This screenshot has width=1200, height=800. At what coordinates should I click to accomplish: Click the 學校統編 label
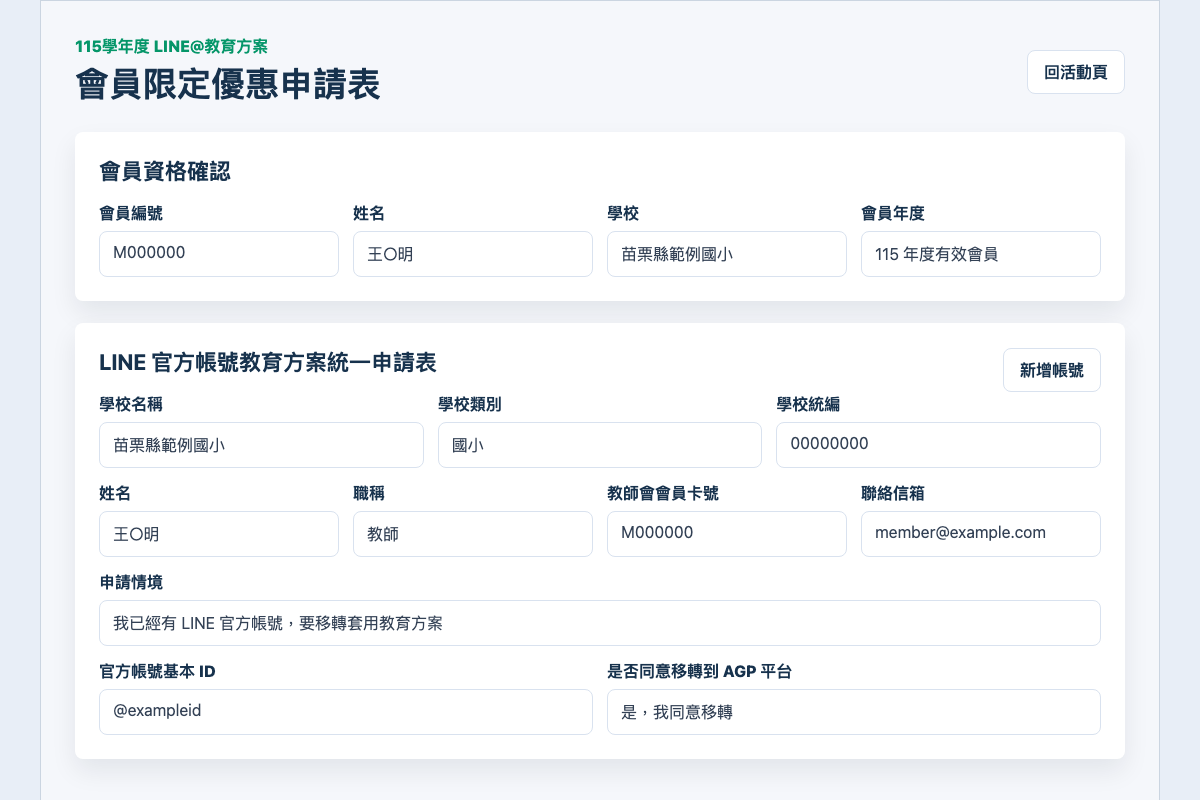(808, 404)
